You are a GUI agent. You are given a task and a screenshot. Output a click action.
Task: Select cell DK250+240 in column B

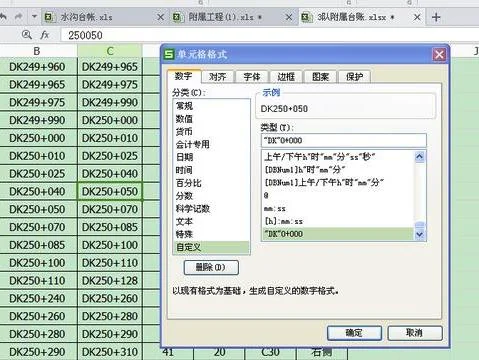pyautogui.click(x=38, y=298)
